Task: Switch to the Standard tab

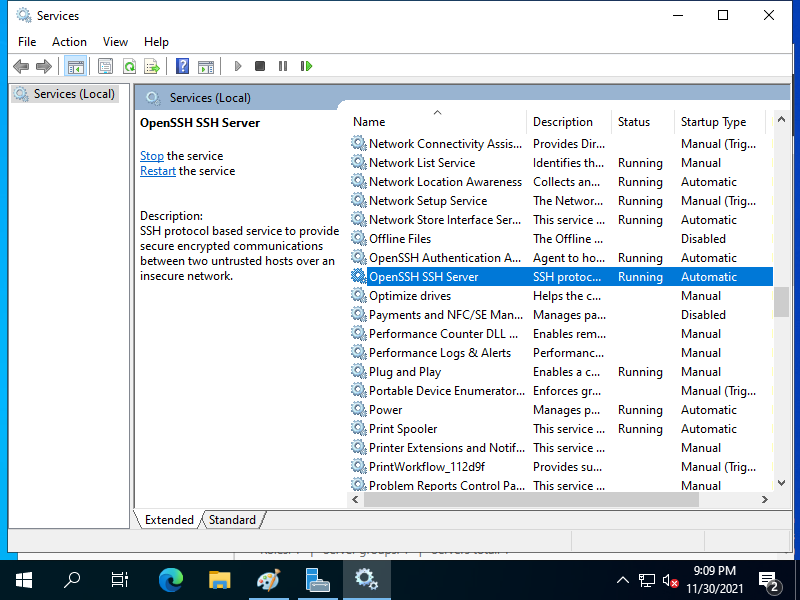Action: click(x=231, y=519)
